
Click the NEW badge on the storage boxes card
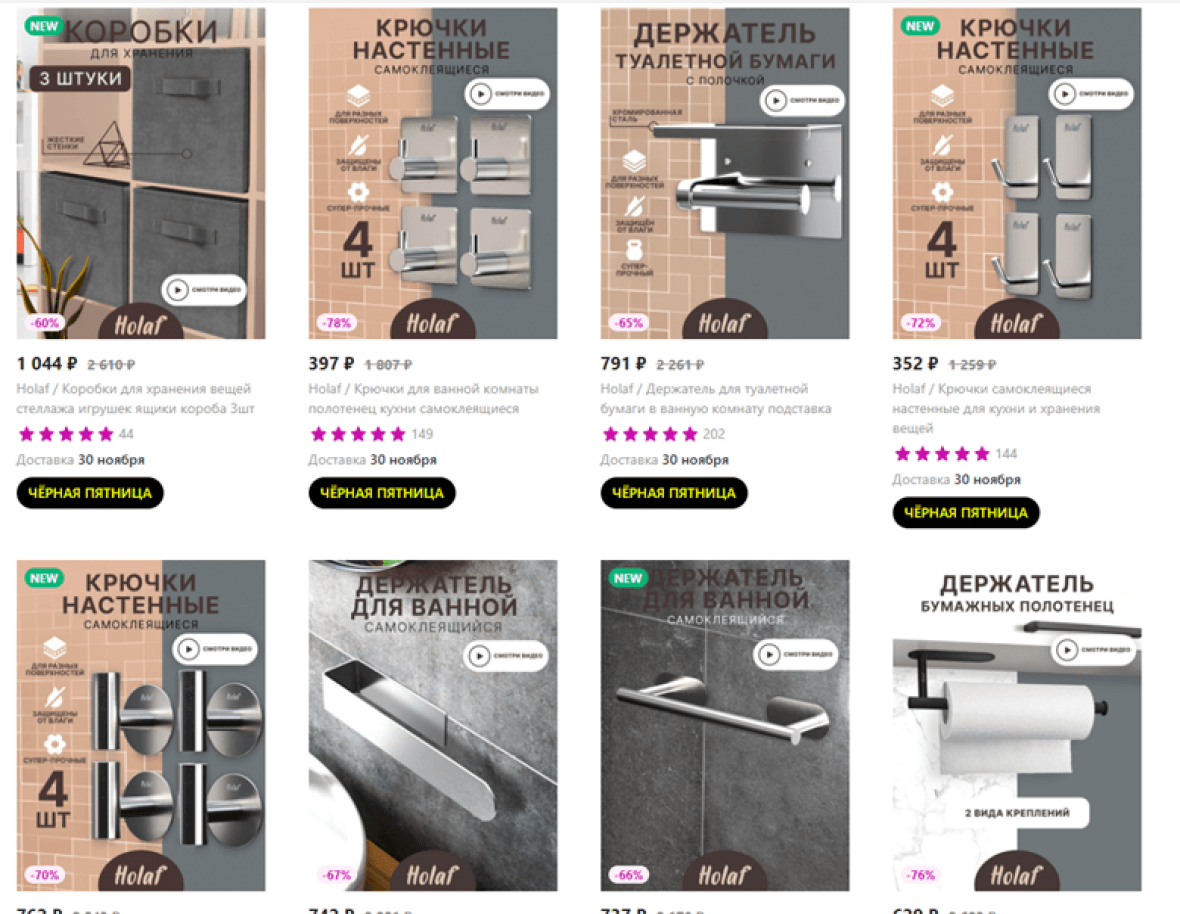click(x=44, y=26)
